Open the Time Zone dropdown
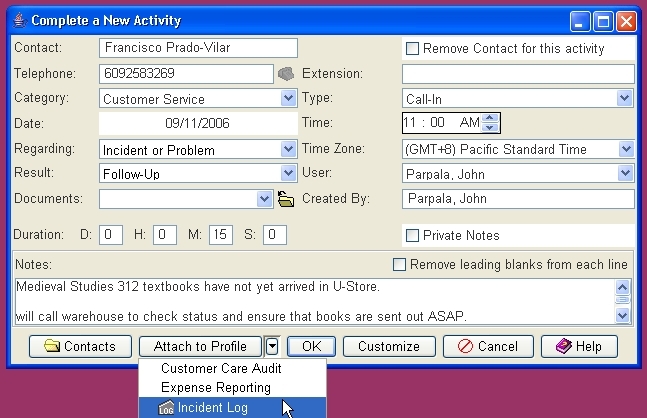 [x=626, y=149]
